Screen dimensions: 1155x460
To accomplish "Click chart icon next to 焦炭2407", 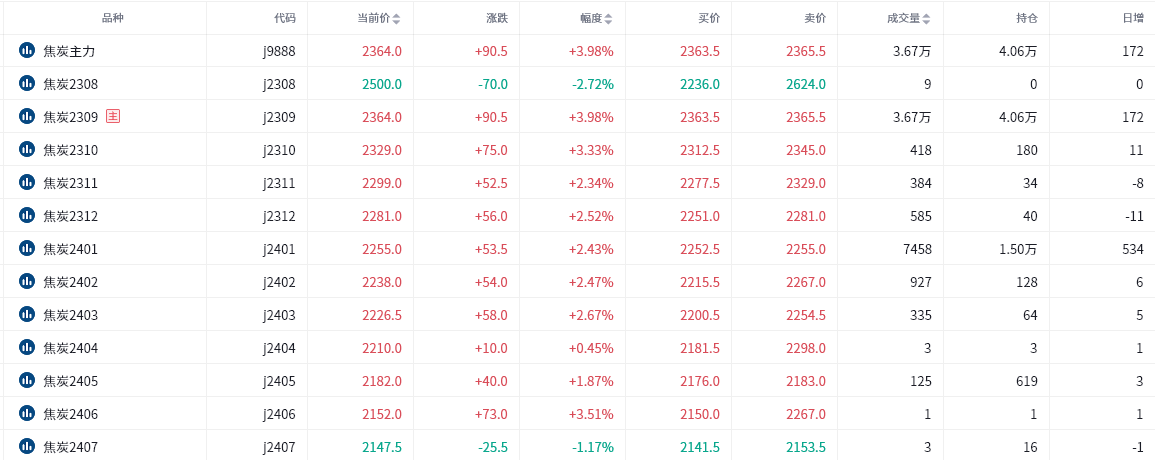I will tap(27, 446).
